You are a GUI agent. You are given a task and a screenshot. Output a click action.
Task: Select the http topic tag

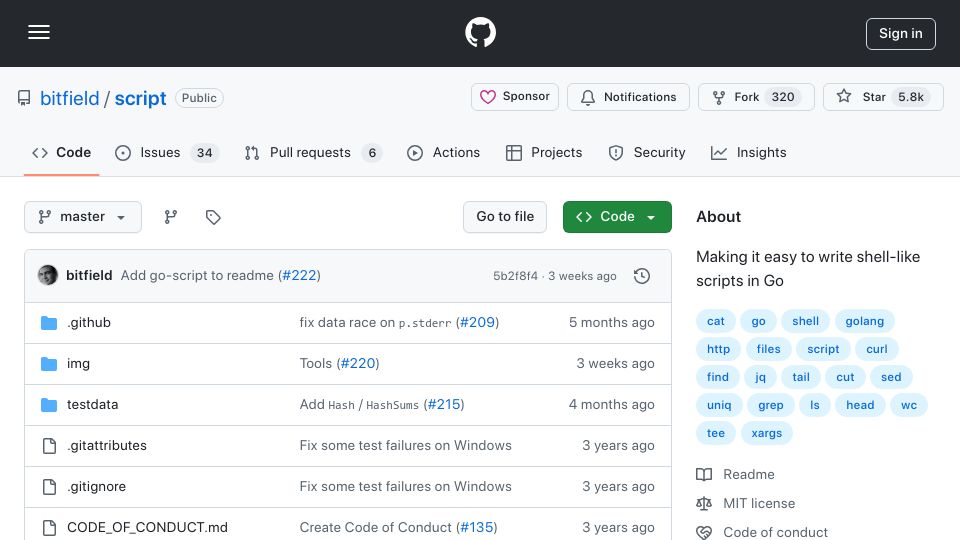tap(718, 349)
